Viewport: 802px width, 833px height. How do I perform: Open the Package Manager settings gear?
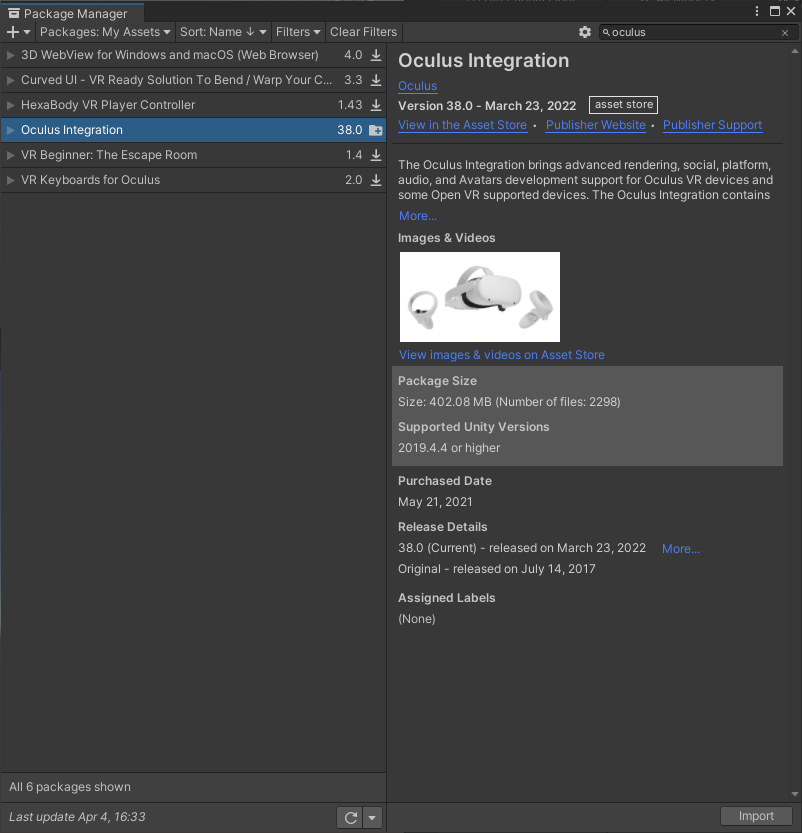point(585,32)
